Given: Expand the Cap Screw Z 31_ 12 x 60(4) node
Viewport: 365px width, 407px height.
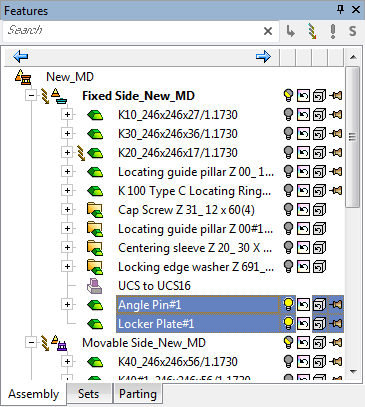Looking at the screenshot, I should coord(67,210).
